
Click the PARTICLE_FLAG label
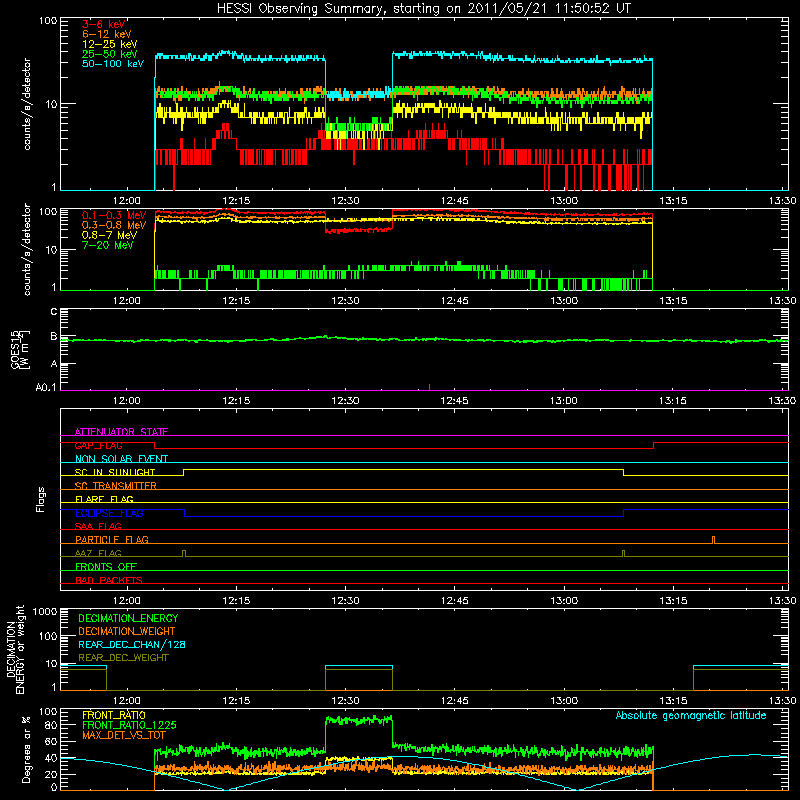click(112, 539)
